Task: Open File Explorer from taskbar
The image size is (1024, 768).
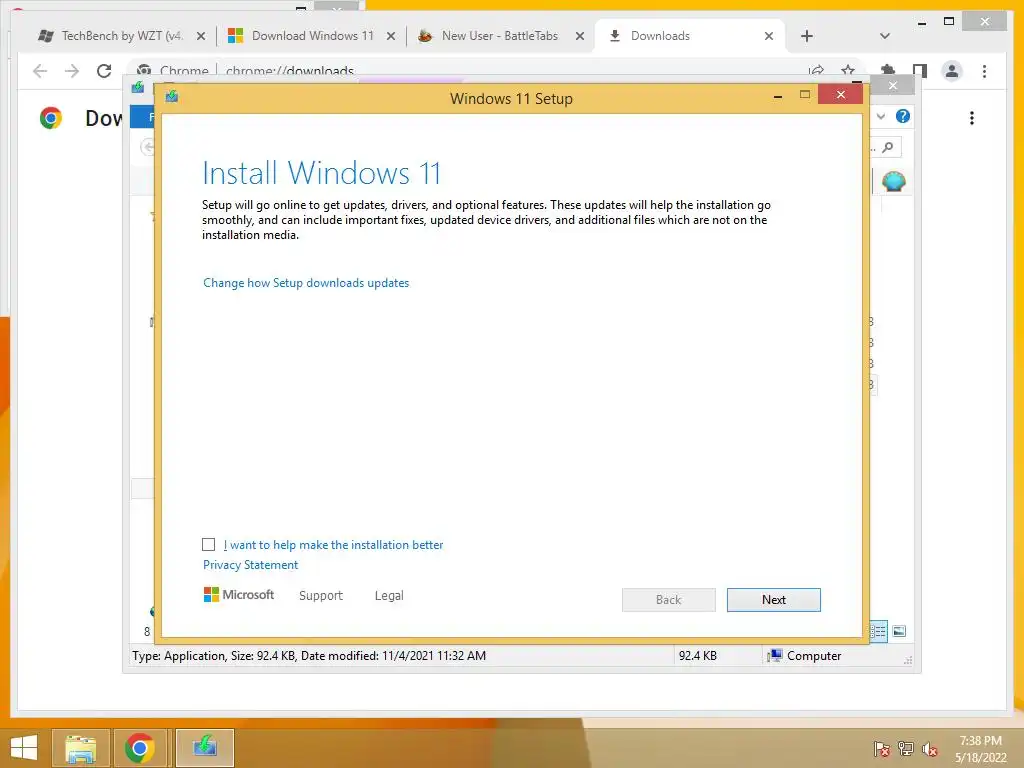Action: pos(81,748)
